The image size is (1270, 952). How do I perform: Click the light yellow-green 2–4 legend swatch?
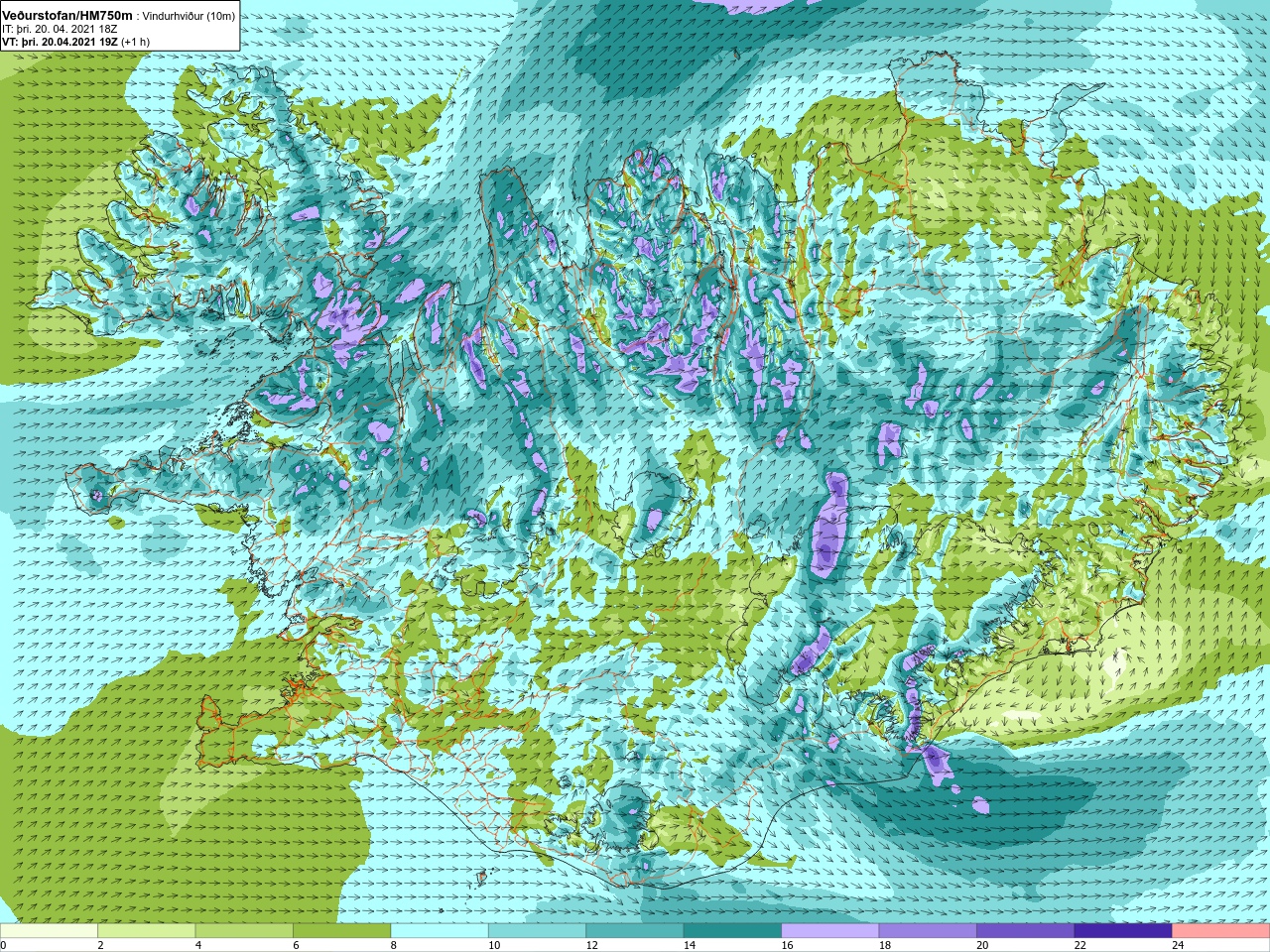point(147,931)
